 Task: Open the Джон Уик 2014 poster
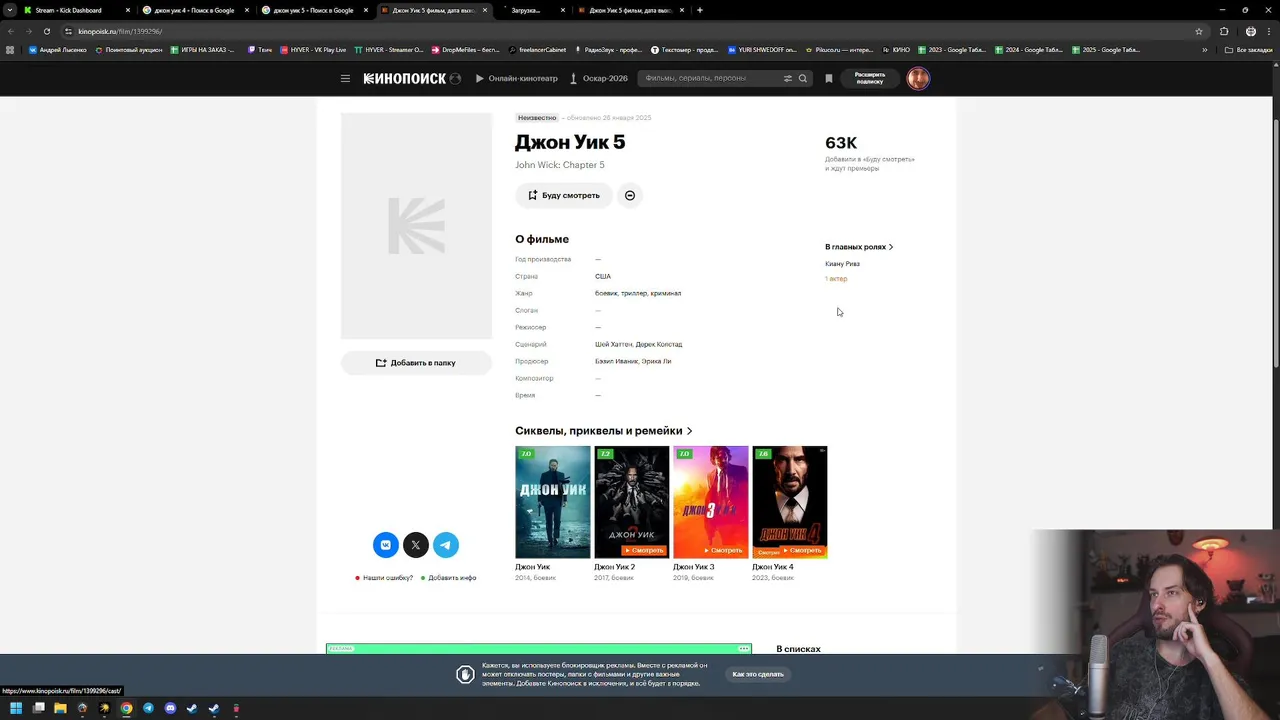[x=553, y=502]
